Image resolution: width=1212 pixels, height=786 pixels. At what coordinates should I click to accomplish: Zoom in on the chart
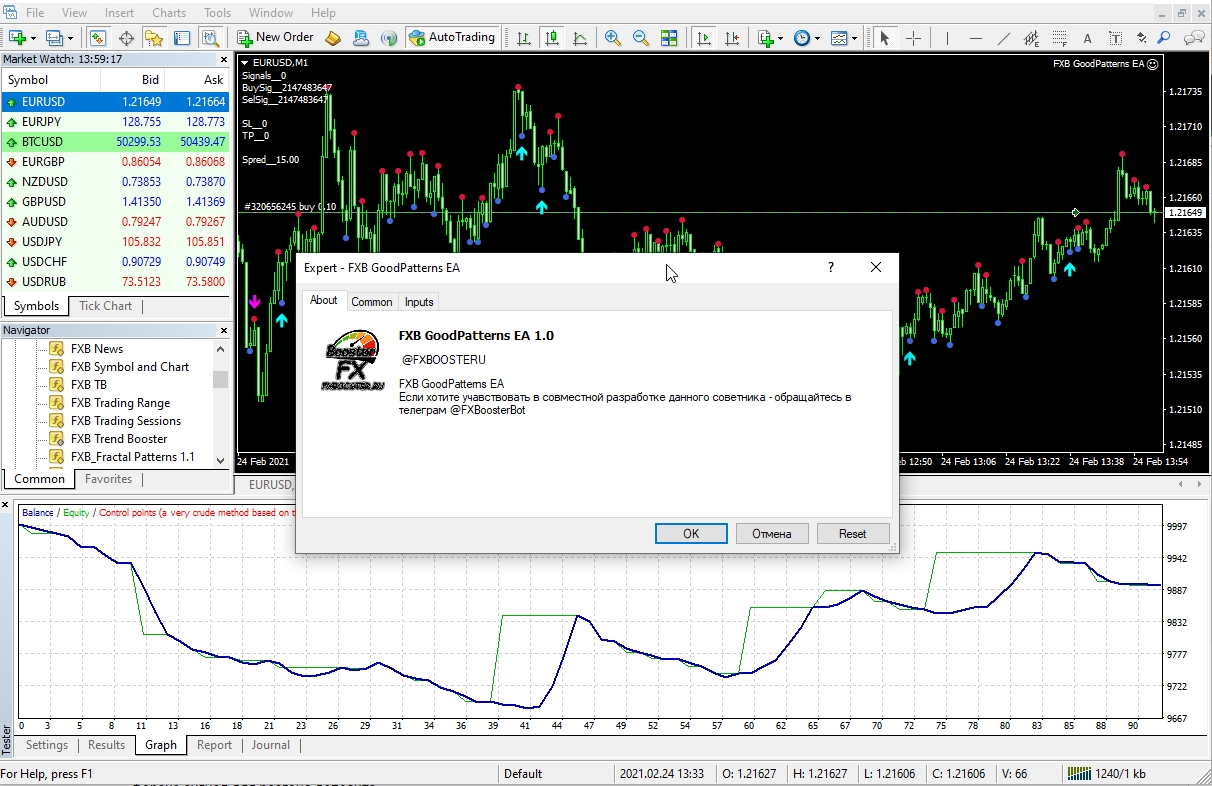click(613, 38)
